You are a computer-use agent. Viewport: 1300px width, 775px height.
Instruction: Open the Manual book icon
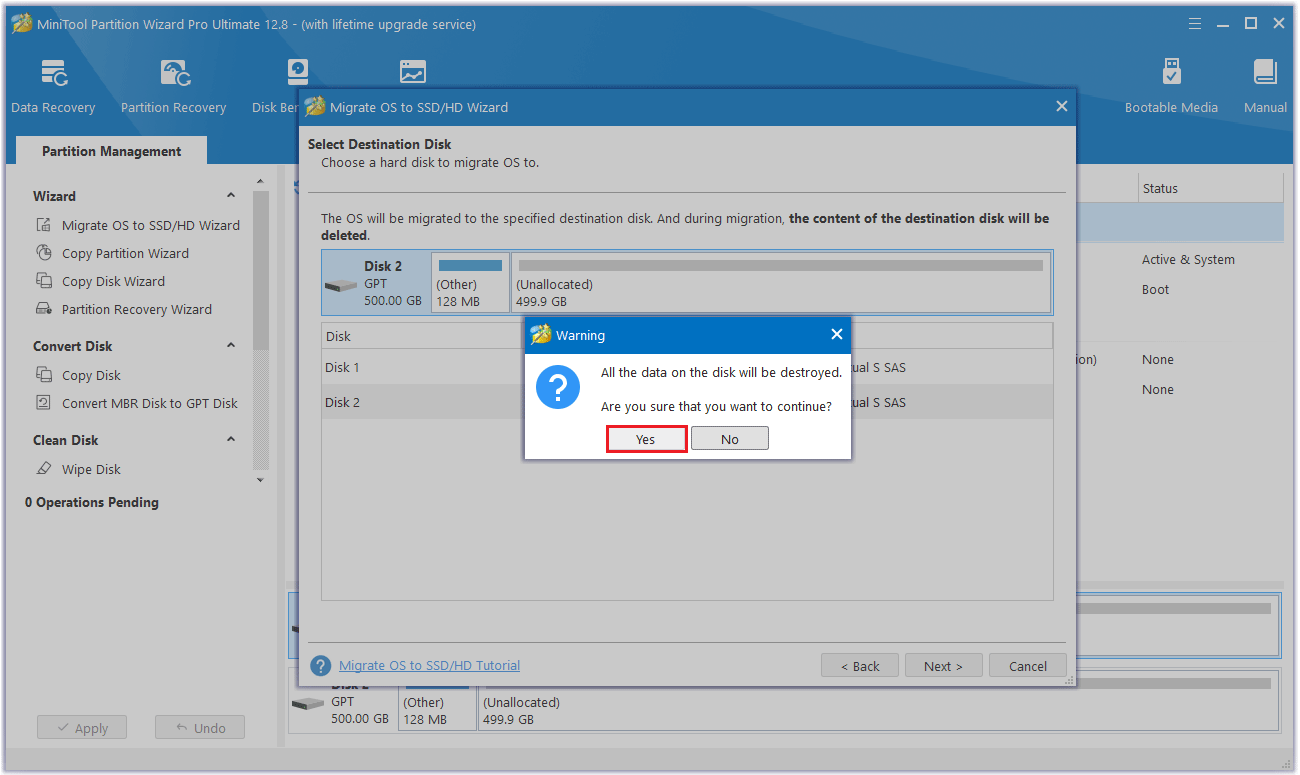click(x=1265, y=86)
